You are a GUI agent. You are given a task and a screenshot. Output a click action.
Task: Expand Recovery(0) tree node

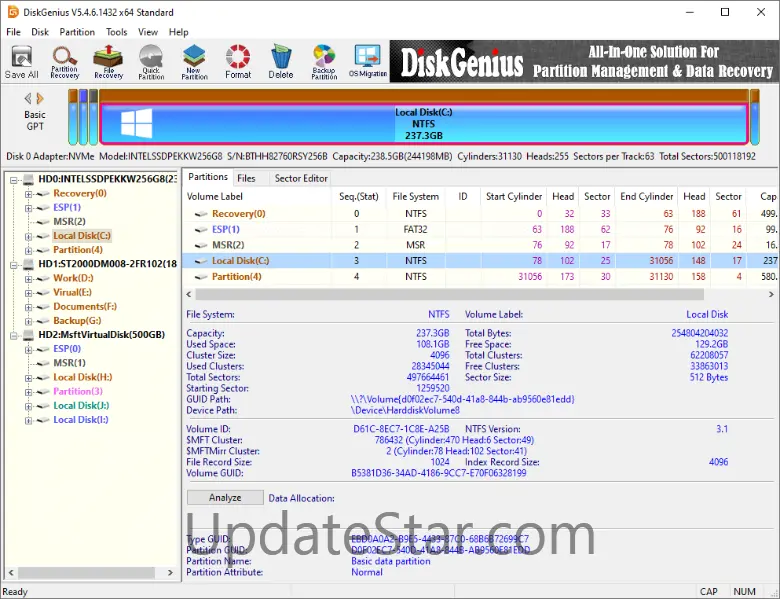(x=28, y=194)
